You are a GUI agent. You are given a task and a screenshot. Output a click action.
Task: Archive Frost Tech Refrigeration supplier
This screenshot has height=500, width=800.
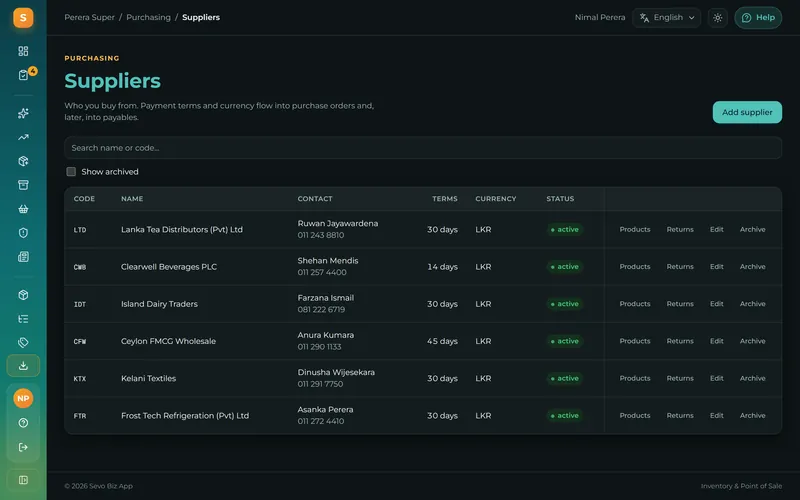click(753, 416)
